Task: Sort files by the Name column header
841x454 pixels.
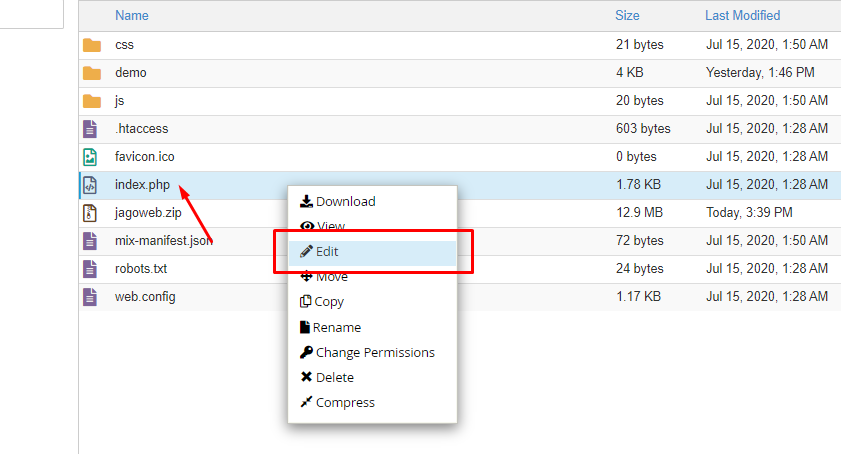Action: tap(131, 16)
